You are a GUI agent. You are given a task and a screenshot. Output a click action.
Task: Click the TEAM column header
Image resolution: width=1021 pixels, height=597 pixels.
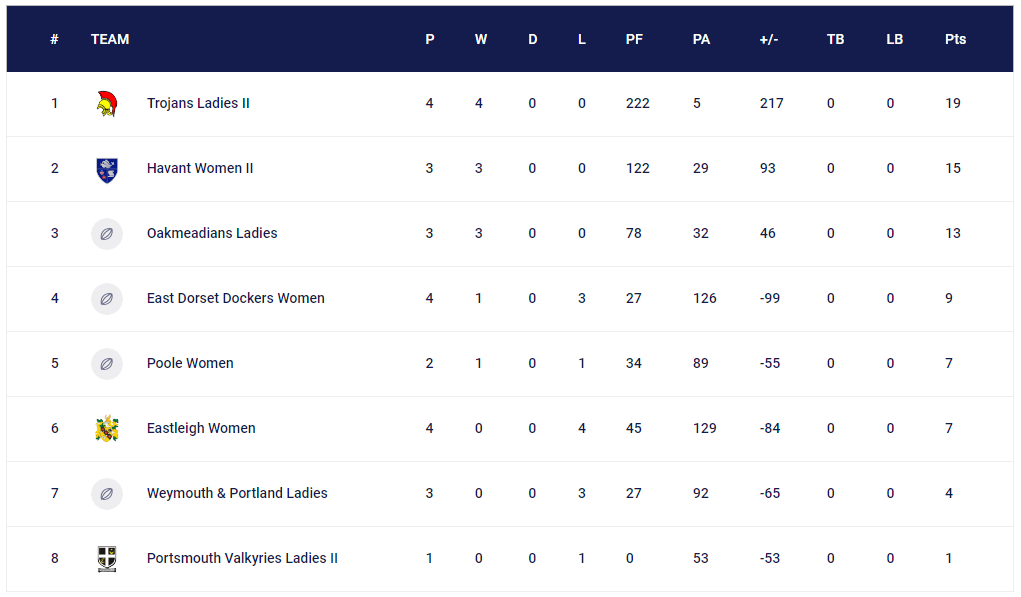pos(110,40)
